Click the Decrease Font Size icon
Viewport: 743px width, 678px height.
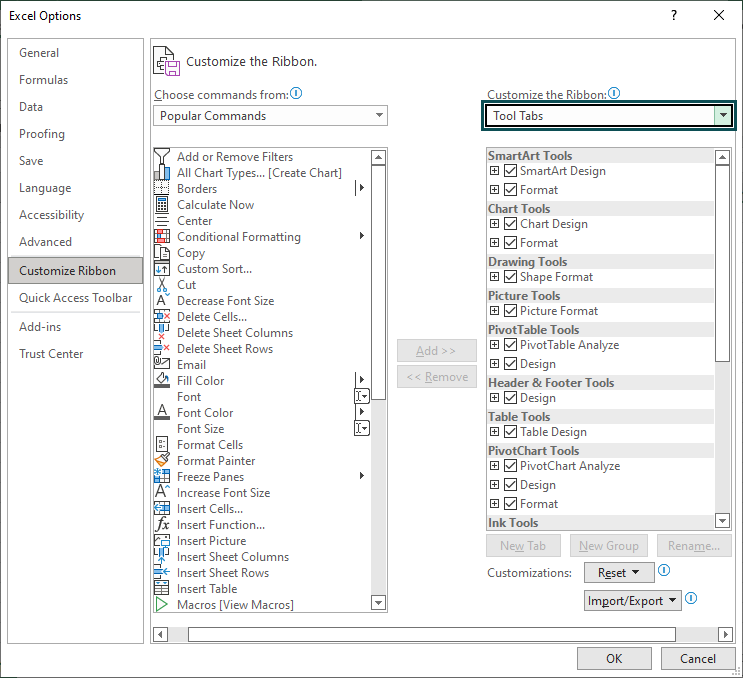click(162, 300)
